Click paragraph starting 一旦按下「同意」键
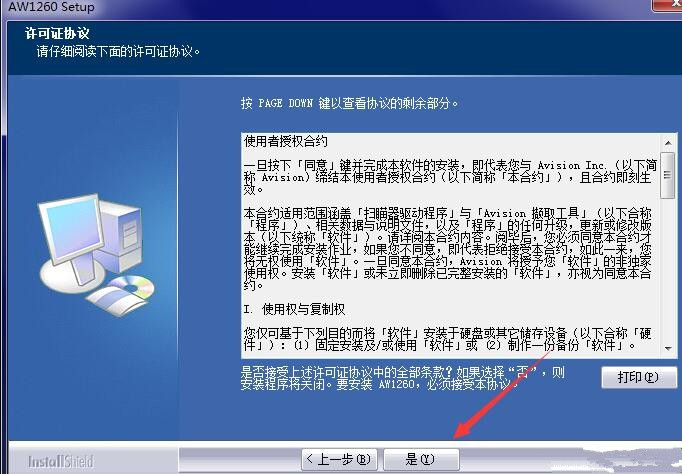 pyautogui.click(x=450, y=177)
